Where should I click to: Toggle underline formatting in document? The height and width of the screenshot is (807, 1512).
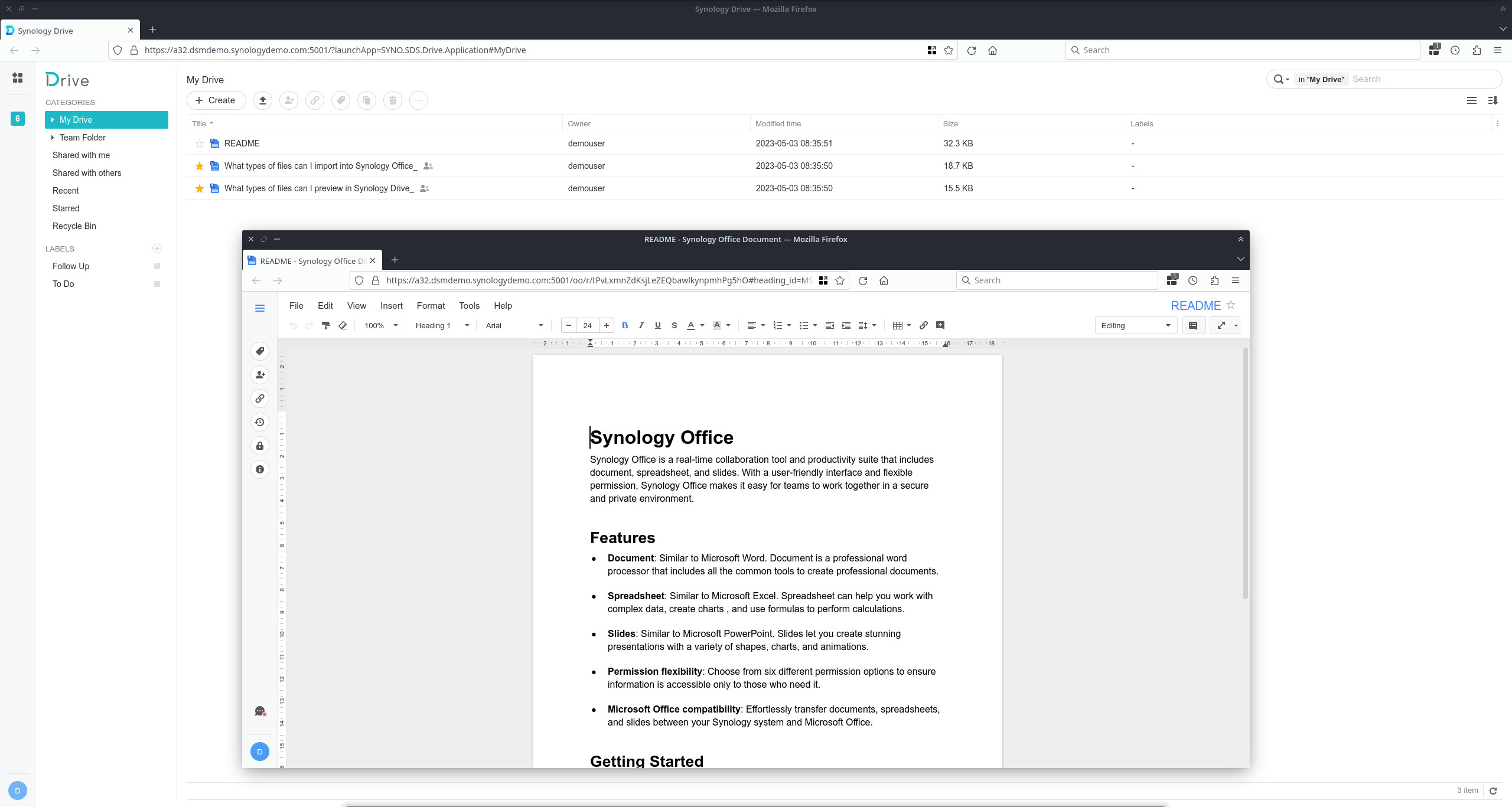click(658, 325)
